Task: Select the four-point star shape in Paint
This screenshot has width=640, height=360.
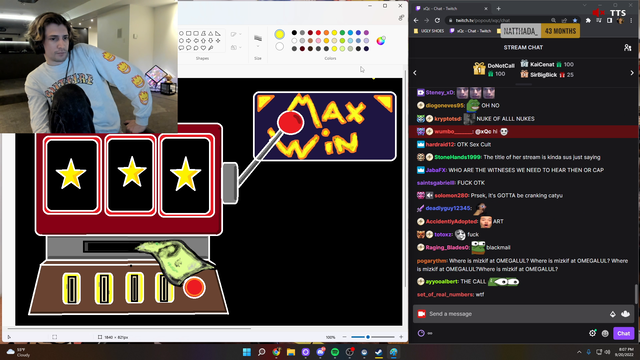Action: point(218,41)
